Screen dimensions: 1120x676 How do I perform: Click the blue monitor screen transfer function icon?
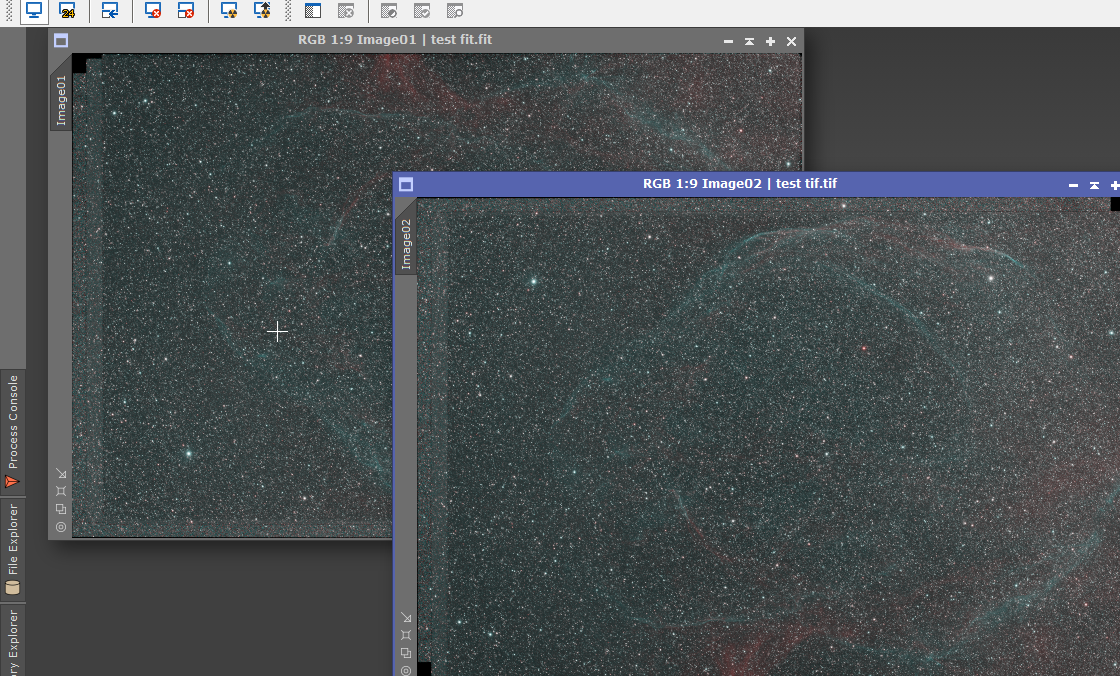tap(34, 11)
